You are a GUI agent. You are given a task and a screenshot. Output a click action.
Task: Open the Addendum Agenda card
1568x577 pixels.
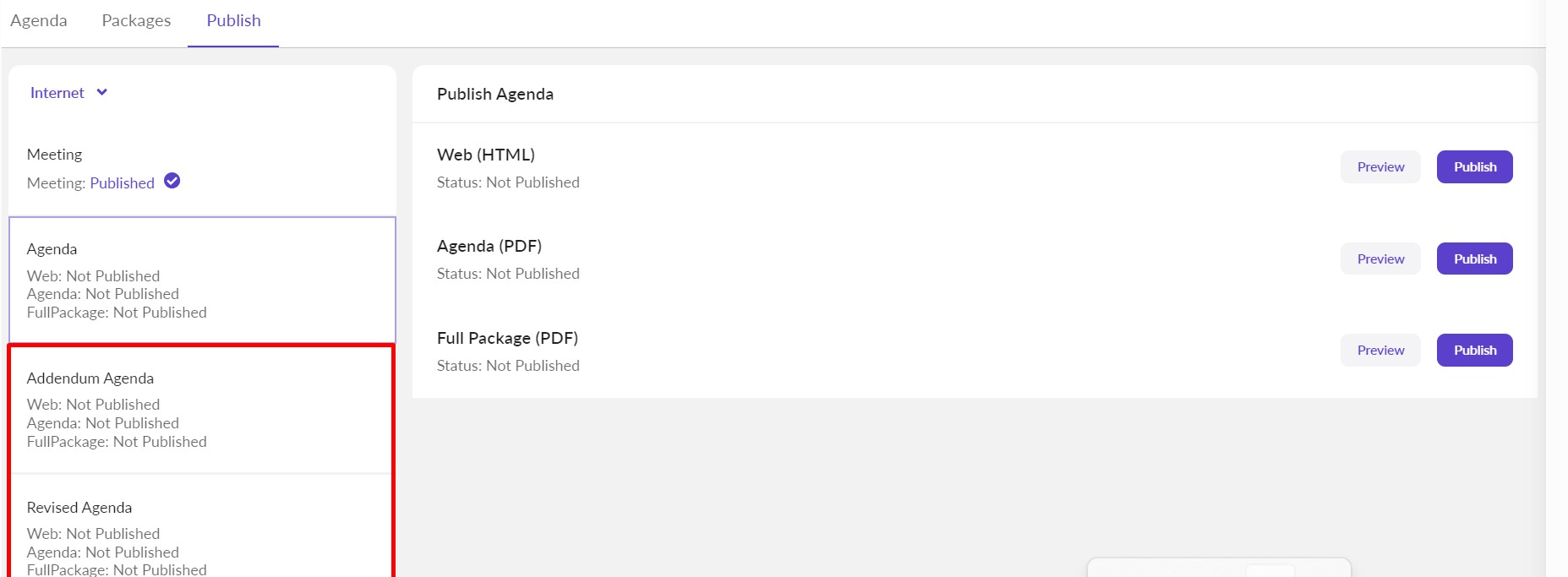tap(202, 409)
